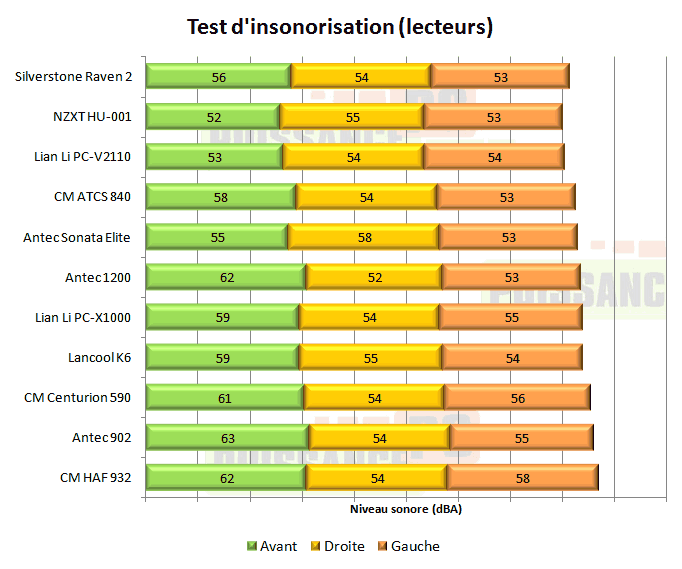The image size is (682, 569).
Task: Select CM ATCS 840 green bar 58
Action: [220, 196]
